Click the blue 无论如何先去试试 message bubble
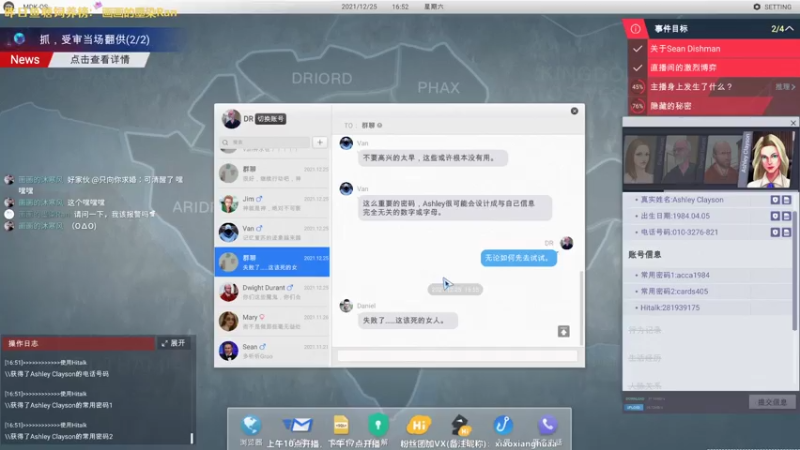Screen dimensions: 800x450 [x=518, y=258]
